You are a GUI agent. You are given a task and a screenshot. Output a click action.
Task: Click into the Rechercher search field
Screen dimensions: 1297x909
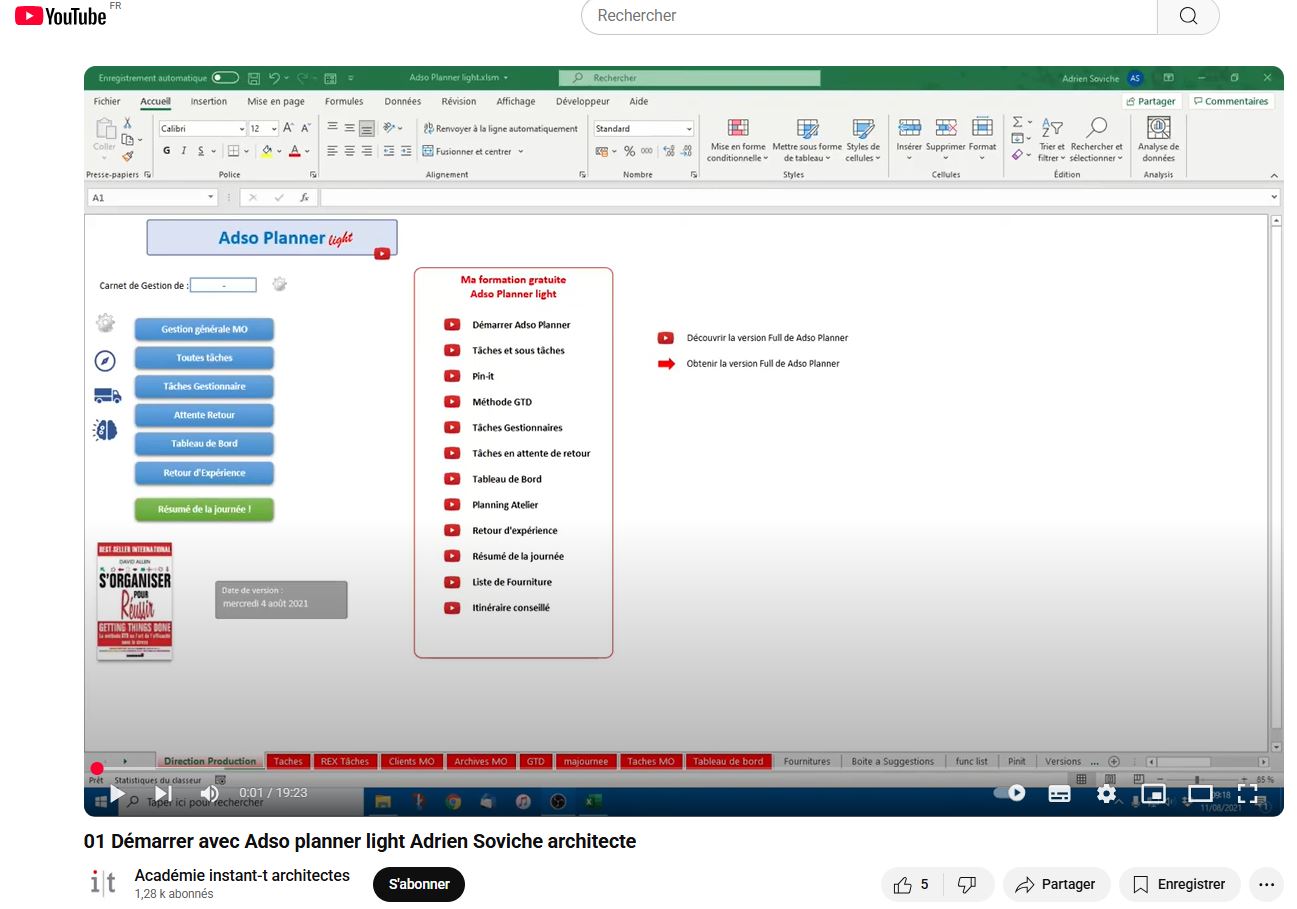point(868,16)
